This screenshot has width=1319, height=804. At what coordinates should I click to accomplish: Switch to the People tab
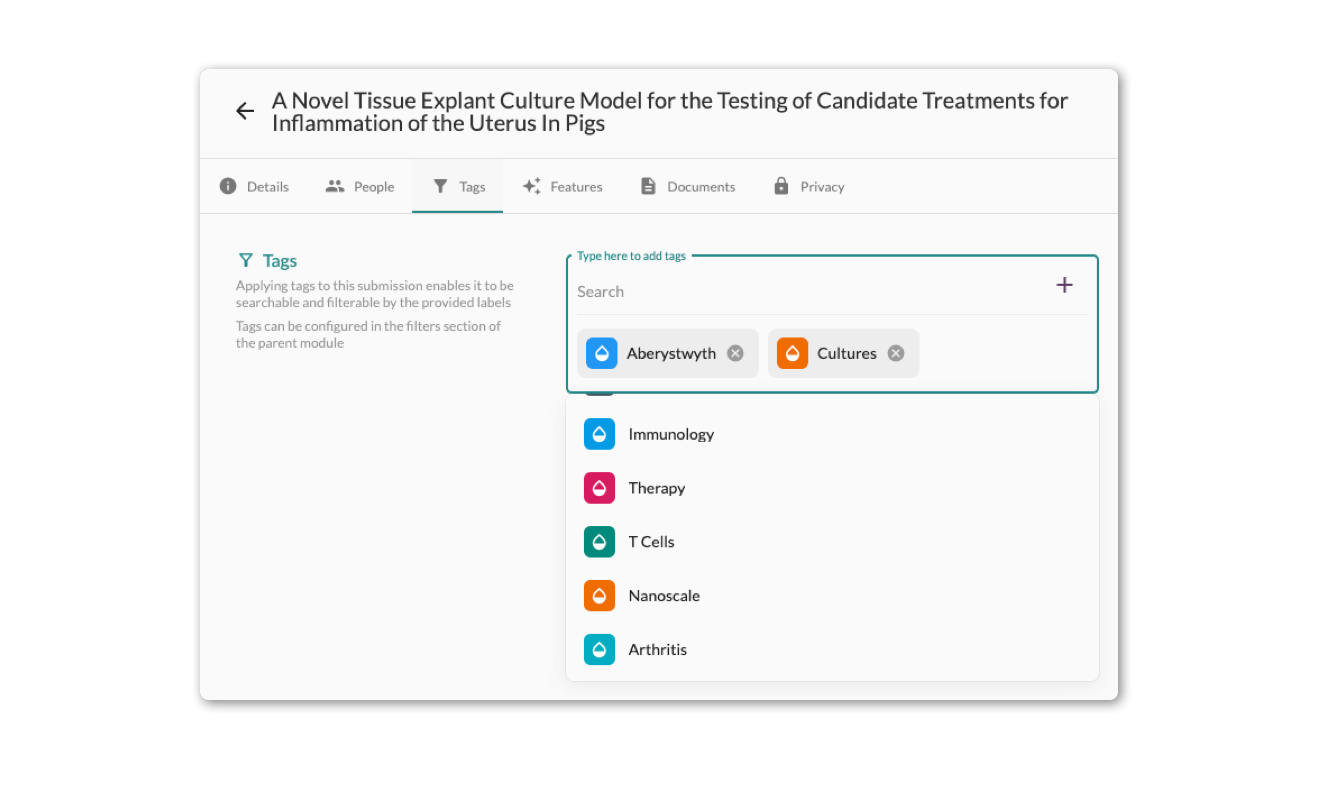tap(360, 187)
